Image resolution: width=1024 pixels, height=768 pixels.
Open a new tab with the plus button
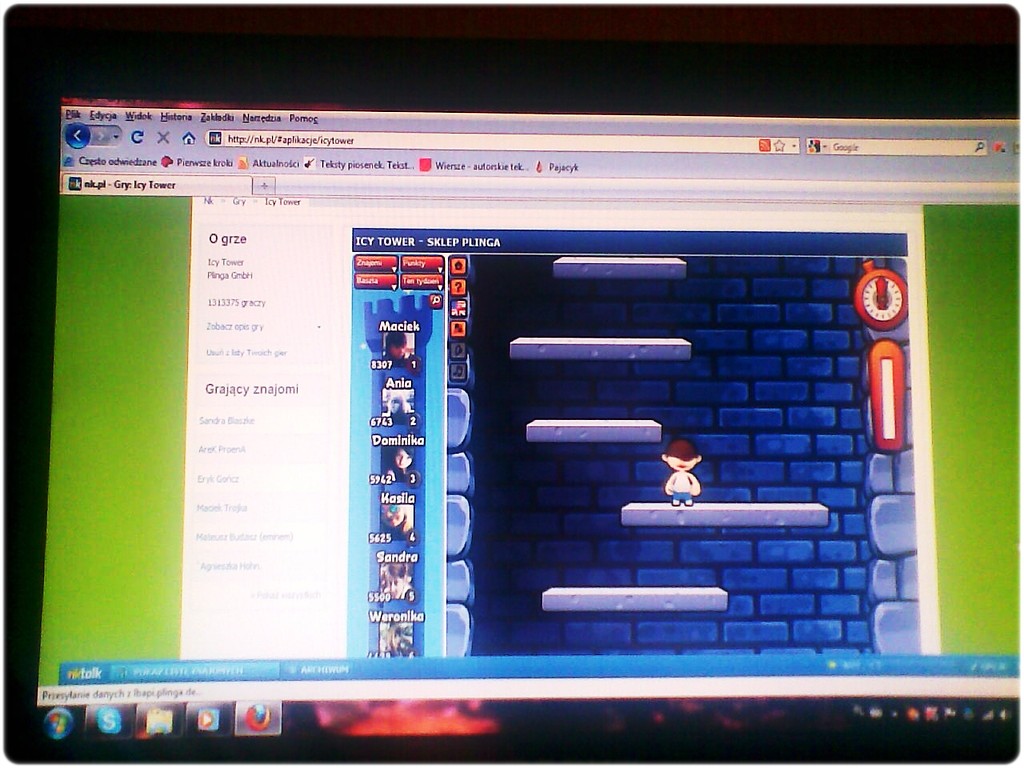264,186
